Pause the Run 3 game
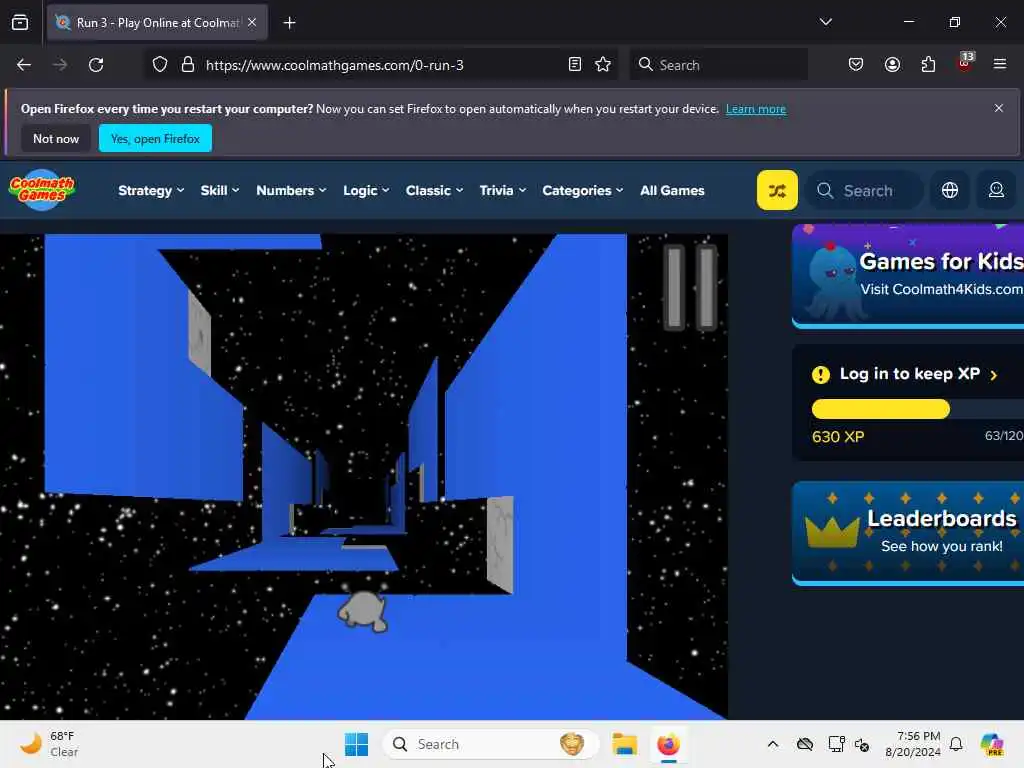The height and width of the screenshot is (768, 1024). pos(690,287)
